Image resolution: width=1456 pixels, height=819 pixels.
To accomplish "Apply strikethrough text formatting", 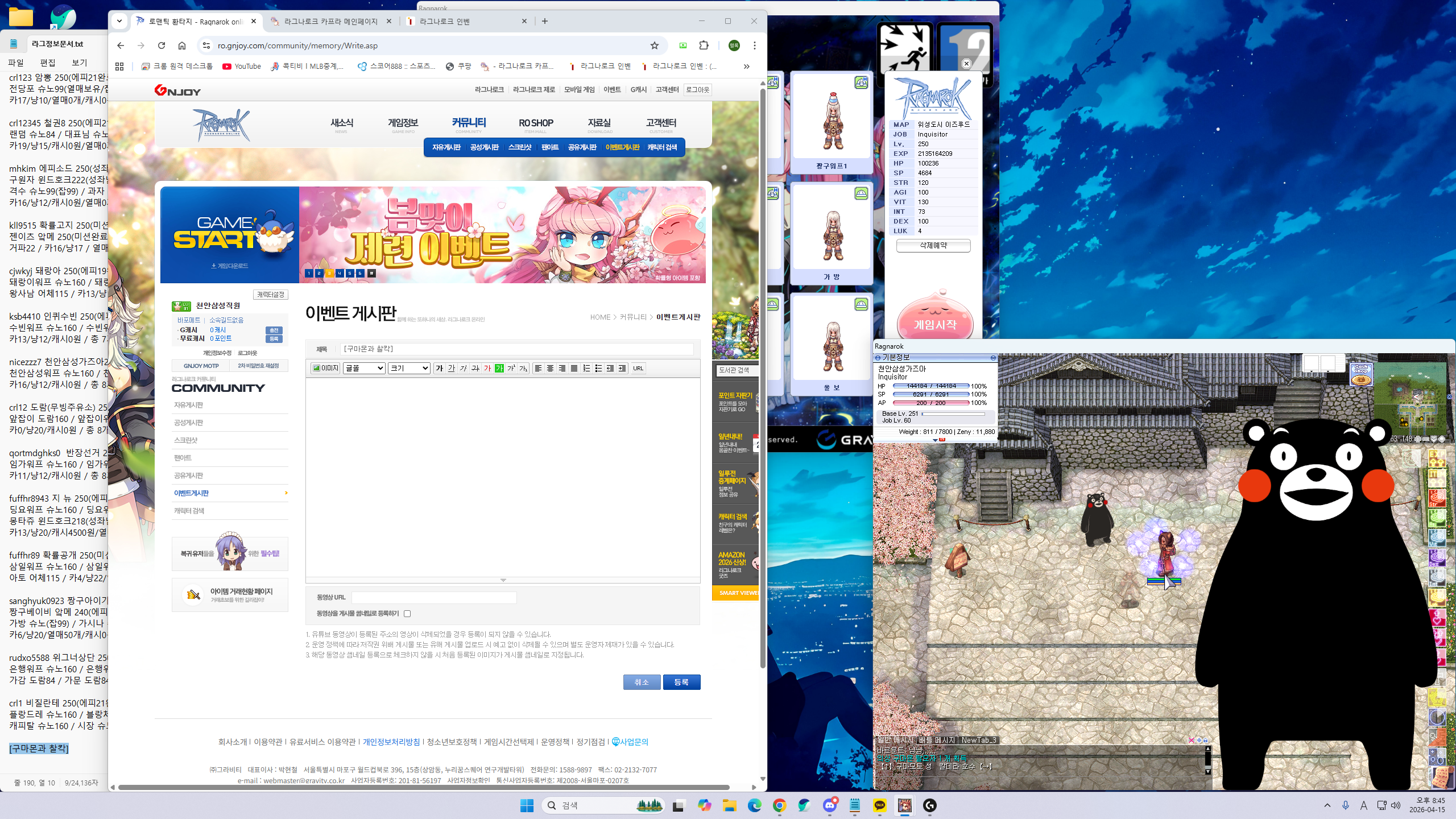I will pyautogui.click(x=475, y=368).
